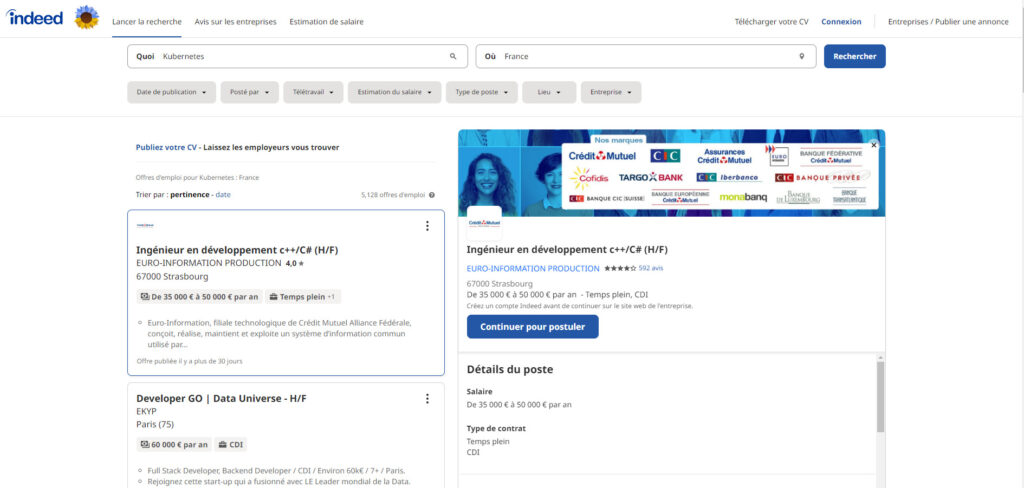Open the Type de poste filter
Viewport: 1024px width, 488px height.
(481, 92)
